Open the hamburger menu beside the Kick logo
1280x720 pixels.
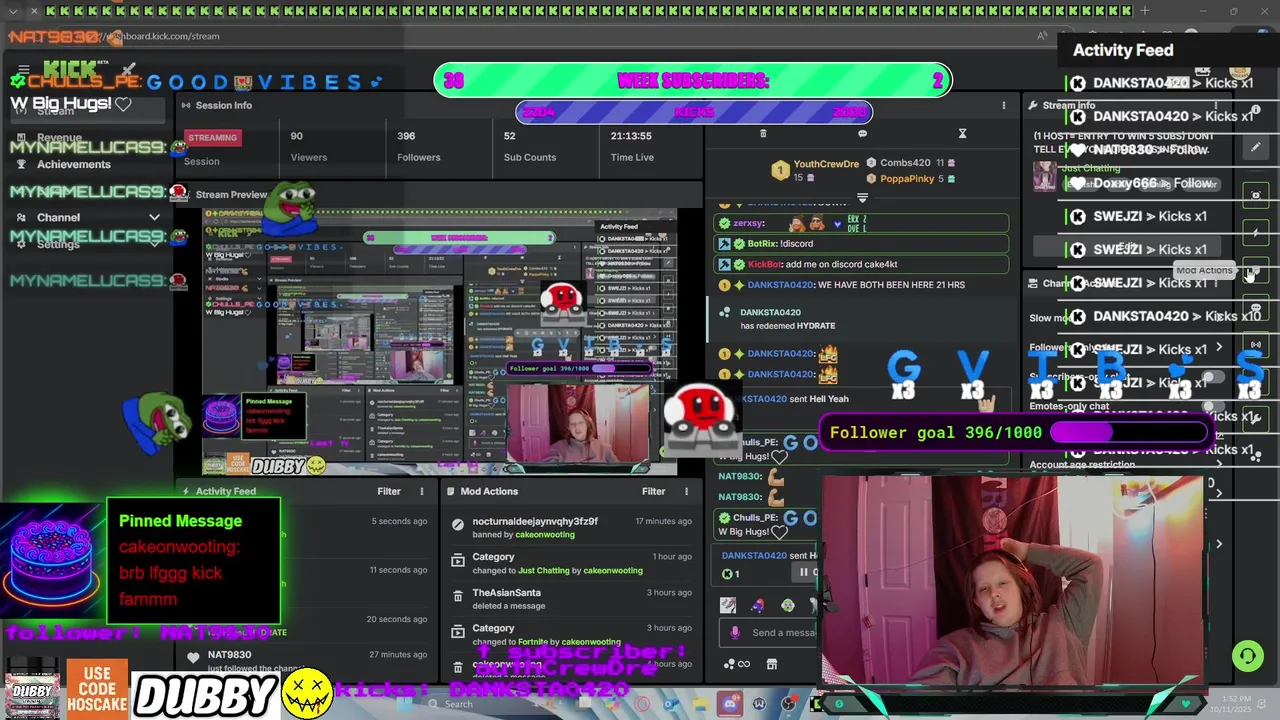[23, 69]
